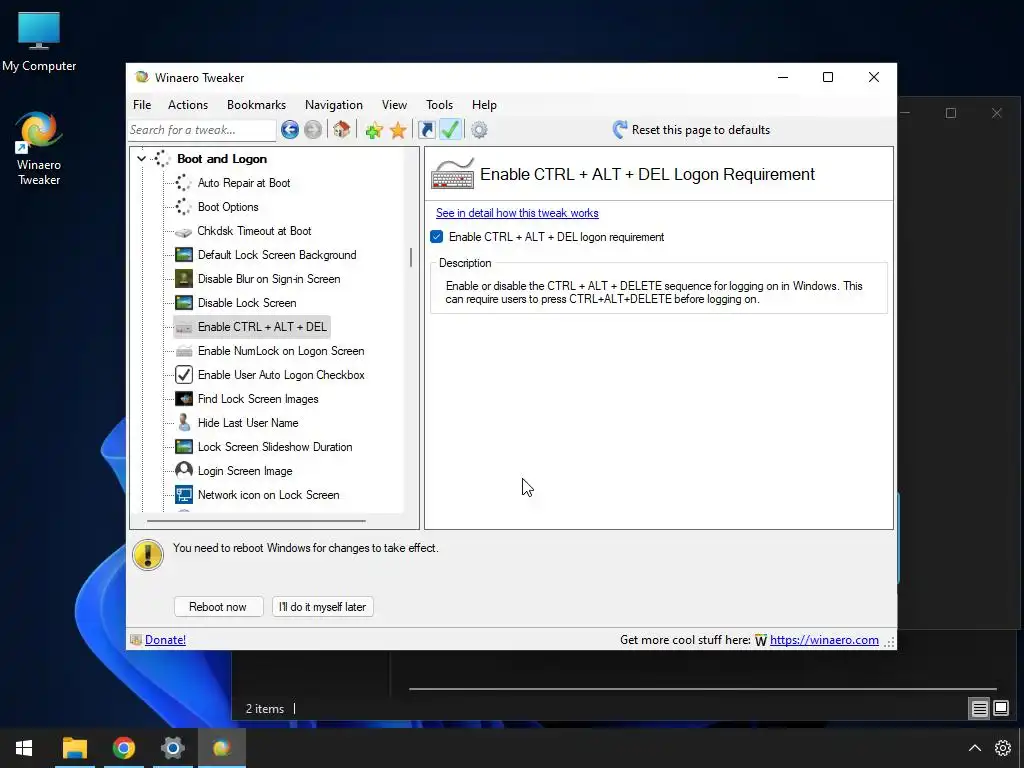Open Enable User Auto Logon Checkbox tweak
The image size is (1024, 768).
pos(281,375)
